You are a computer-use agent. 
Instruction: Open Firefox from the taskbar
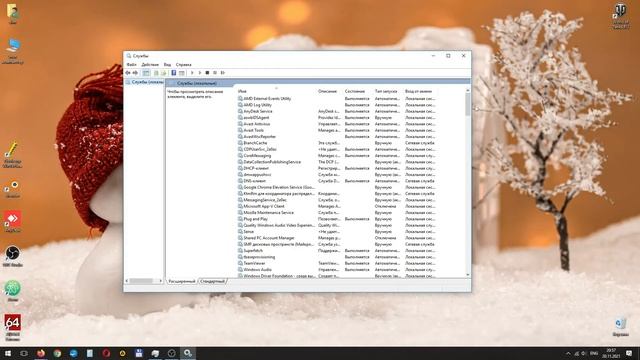coord(41,353)
